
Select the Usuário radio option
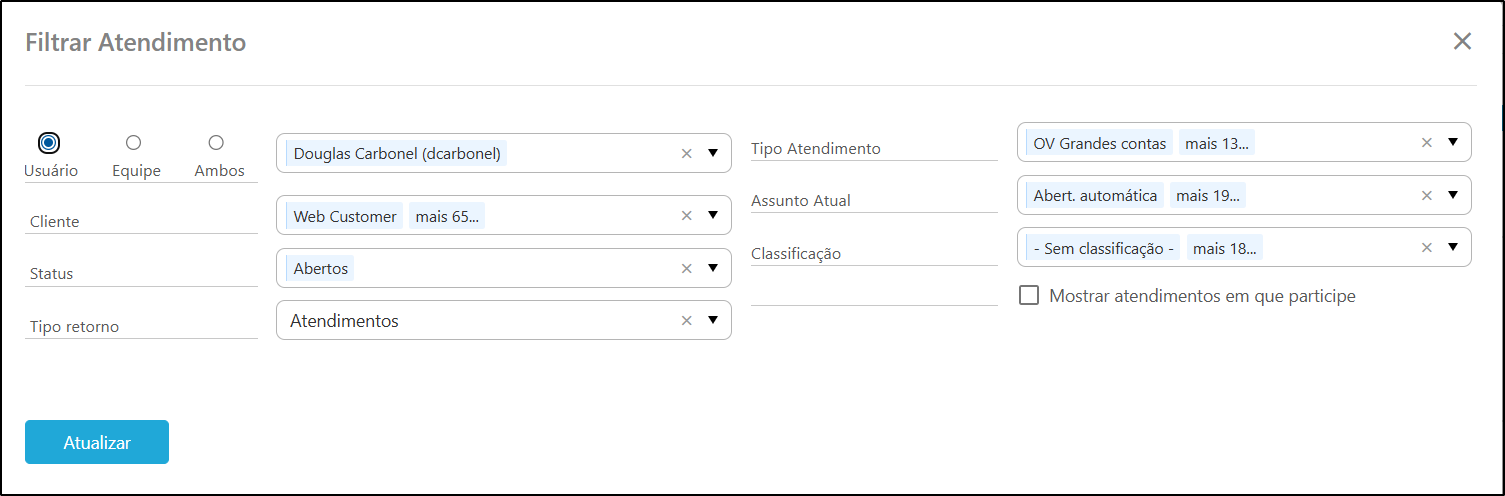coord(49,143)
